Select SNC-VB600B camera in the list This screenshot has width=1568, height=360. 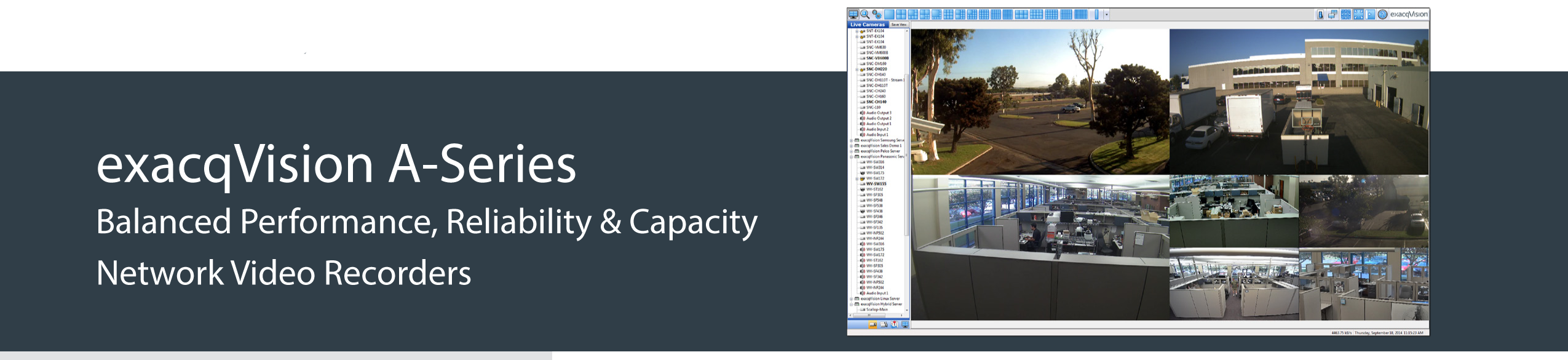point(877,58)
